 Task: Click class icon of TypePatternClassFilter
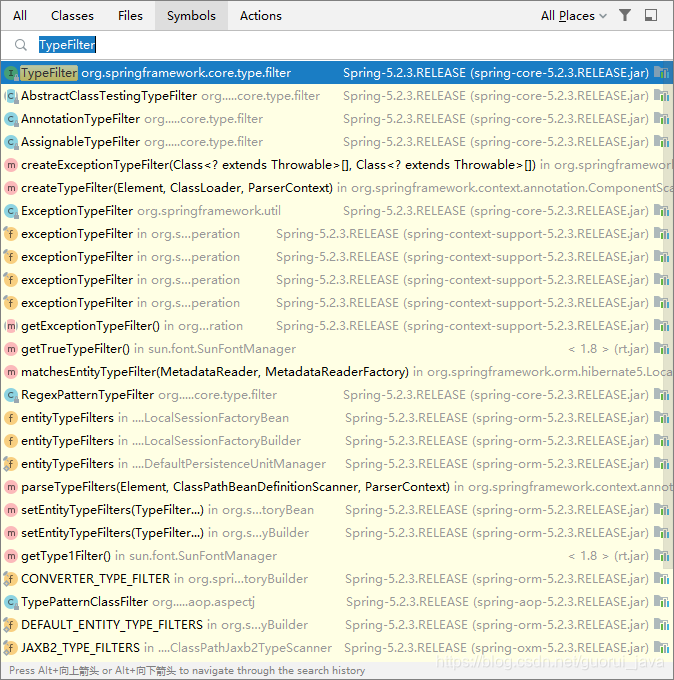click(x=11, y=602)
